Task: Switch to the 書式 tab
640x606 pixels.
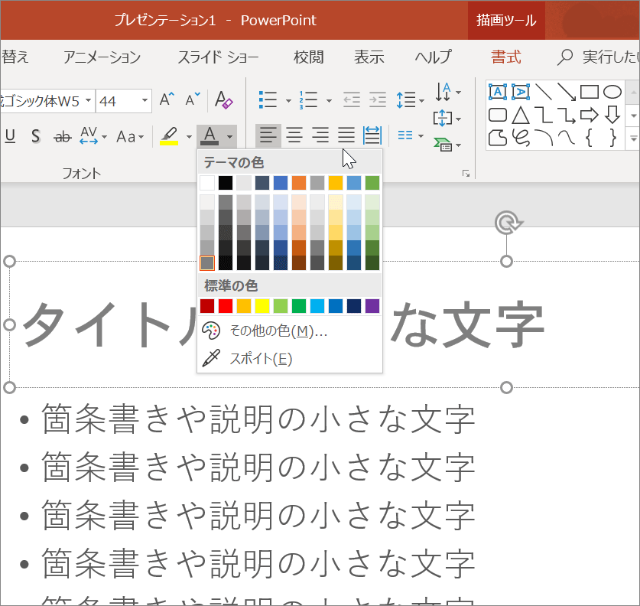Action: point(506,57)
